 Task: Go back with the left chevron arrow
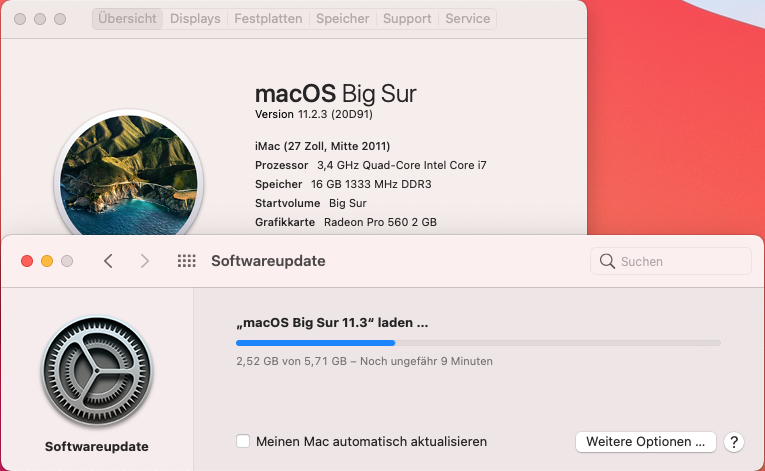(x=108, y=261)
